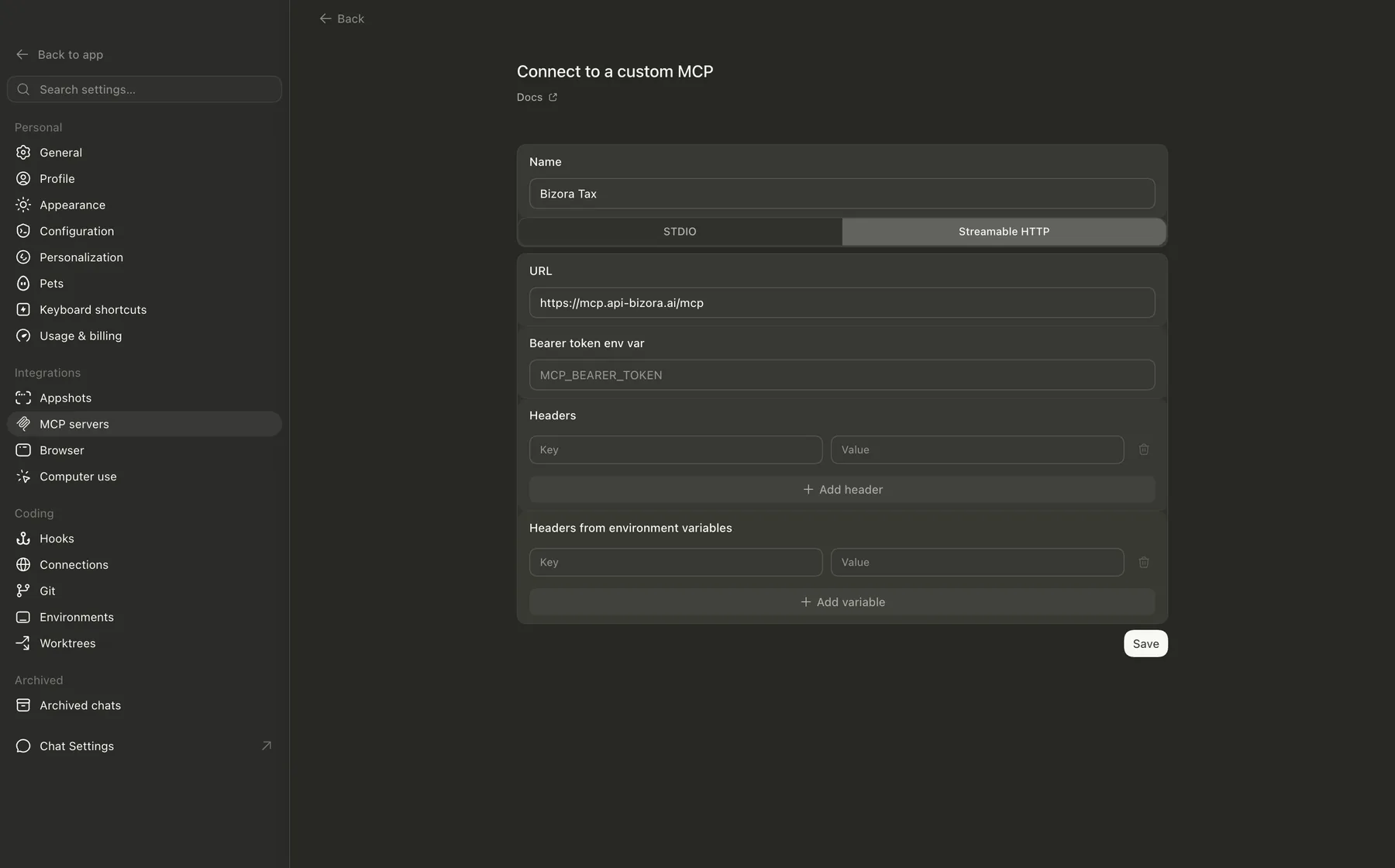Screen dimensions: 1395x868
Task: Open Keyboard shortcuts settings
Action: coord(144,309)
